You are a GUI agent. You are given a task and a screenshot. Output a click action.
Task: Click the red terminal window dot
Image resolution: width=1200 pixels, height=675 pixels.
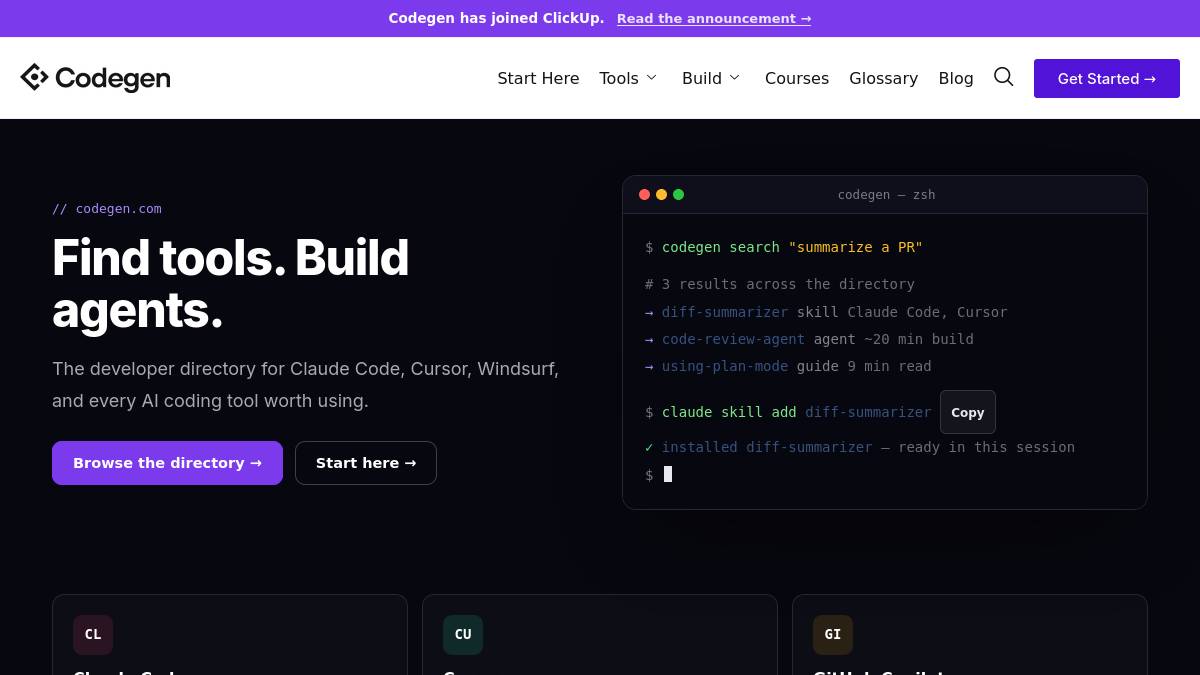click(644, 194)
